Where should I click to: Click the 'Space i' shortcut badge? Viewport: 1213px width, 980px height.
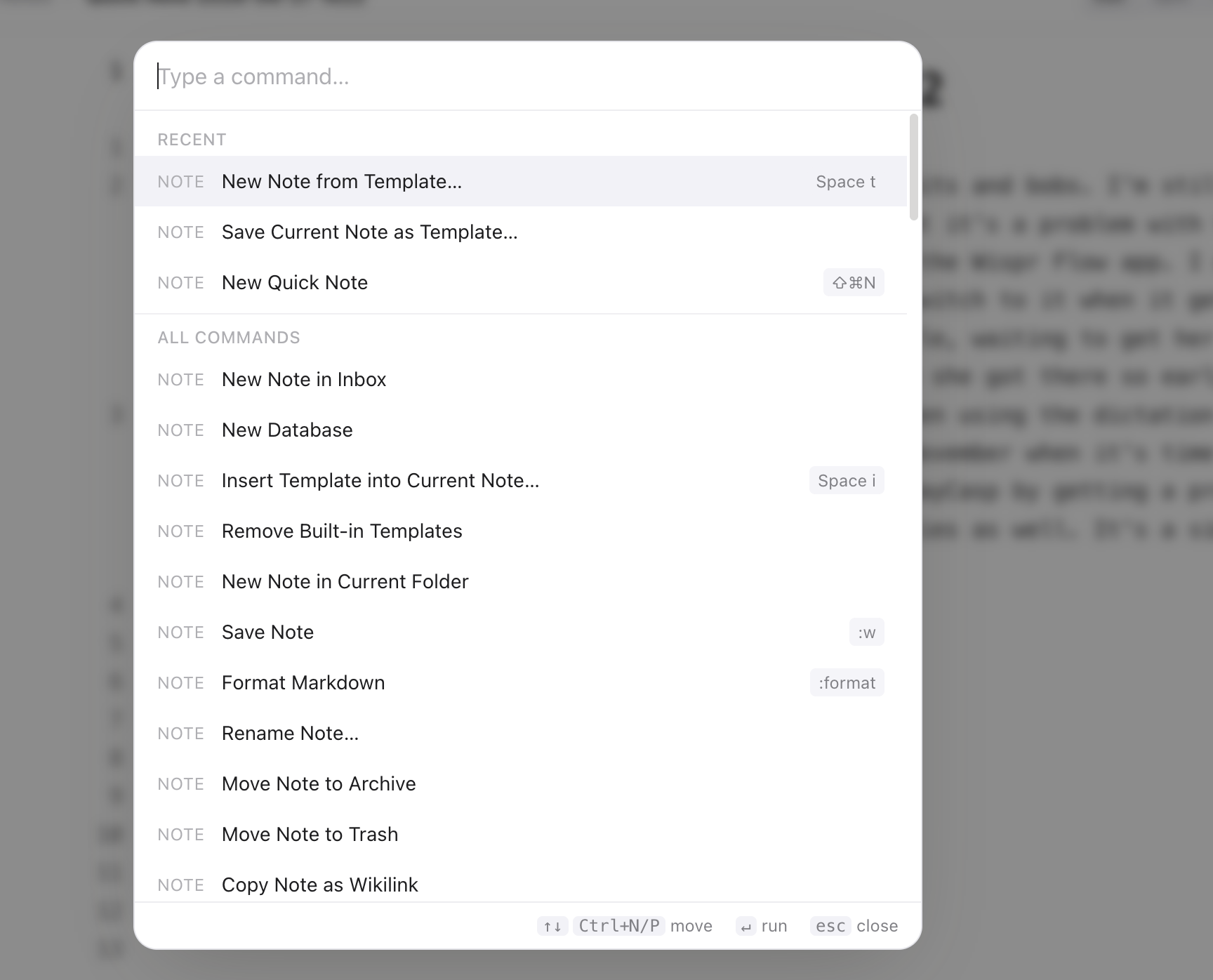[847, 481]
